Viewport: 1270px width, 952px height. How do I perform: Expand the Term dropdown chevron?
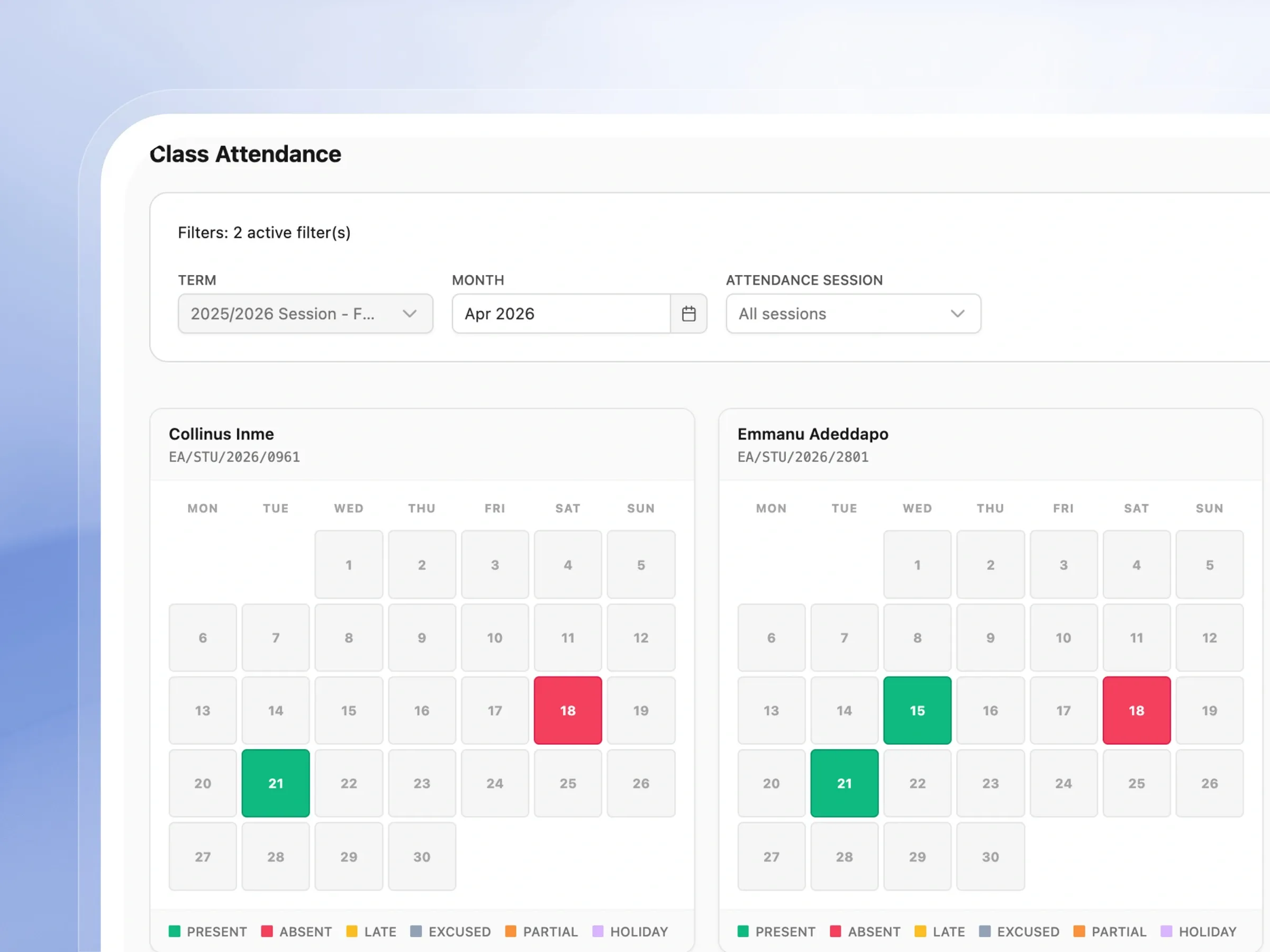[410, 314]
